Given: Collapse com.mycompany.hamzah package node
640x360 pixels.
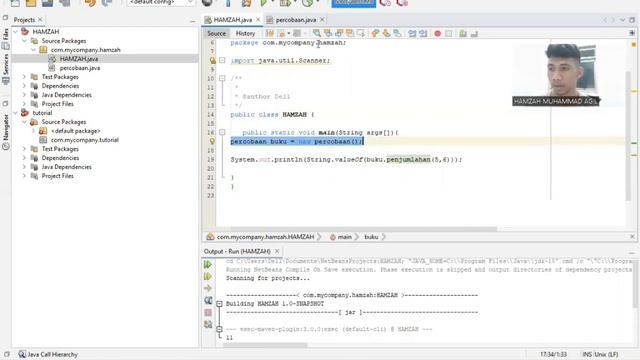Looking at the screenshot, I should pos(33,50).
